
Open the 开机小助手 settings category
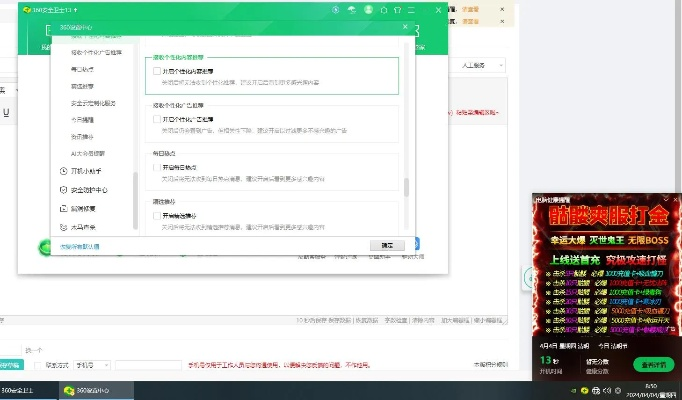(x=86, y=171)
